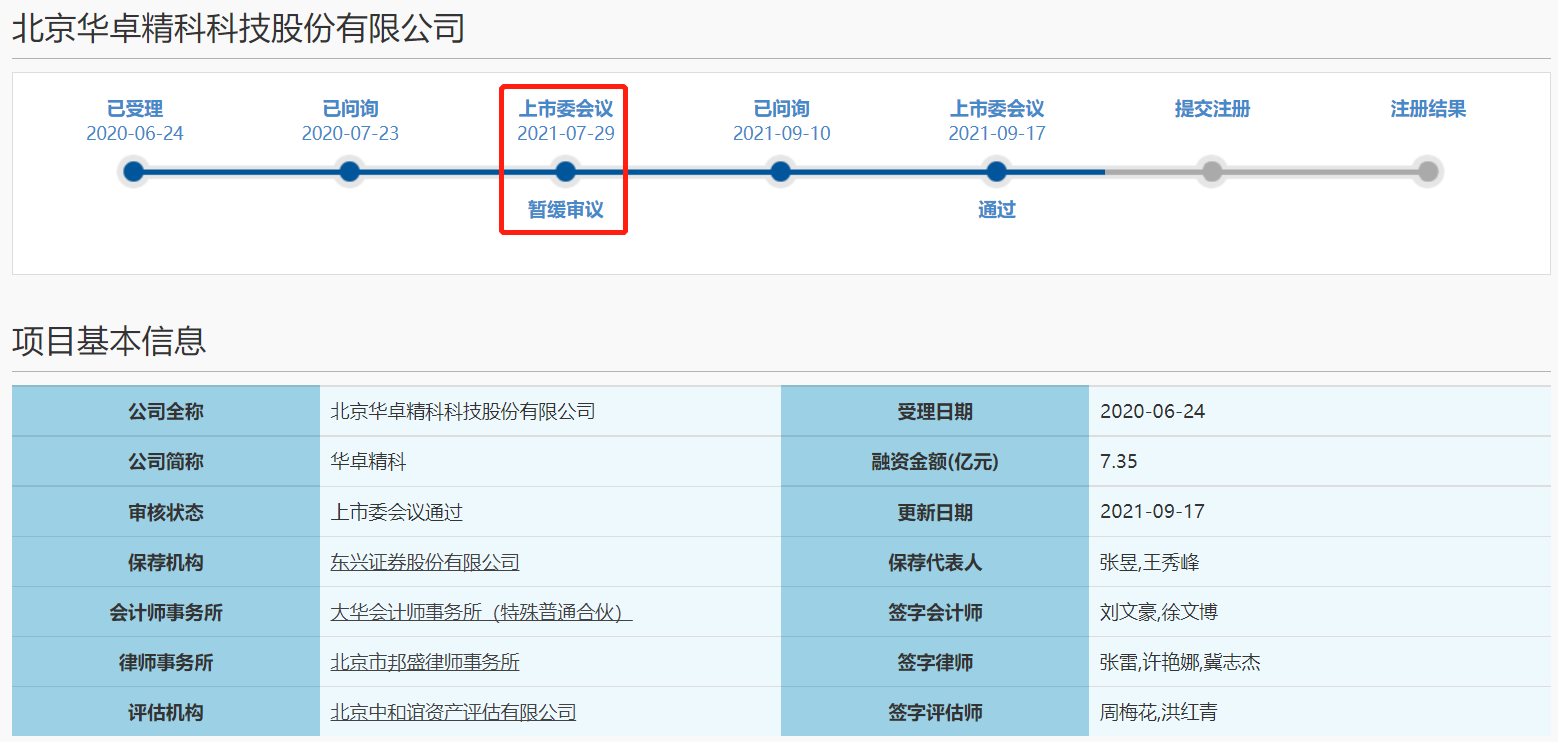The image size is (1558, 742).
Task: Select the 暂缓审议 result label
Action: (566, 210)
